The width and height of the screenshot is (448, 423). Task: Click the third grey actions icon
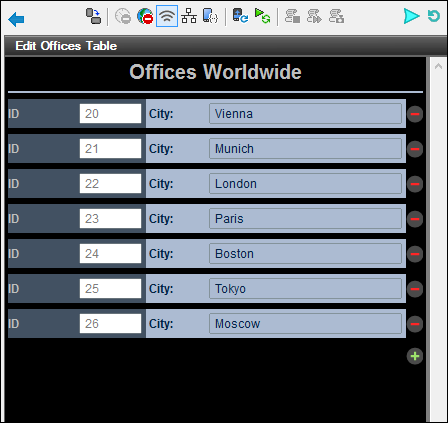point(336,16)
